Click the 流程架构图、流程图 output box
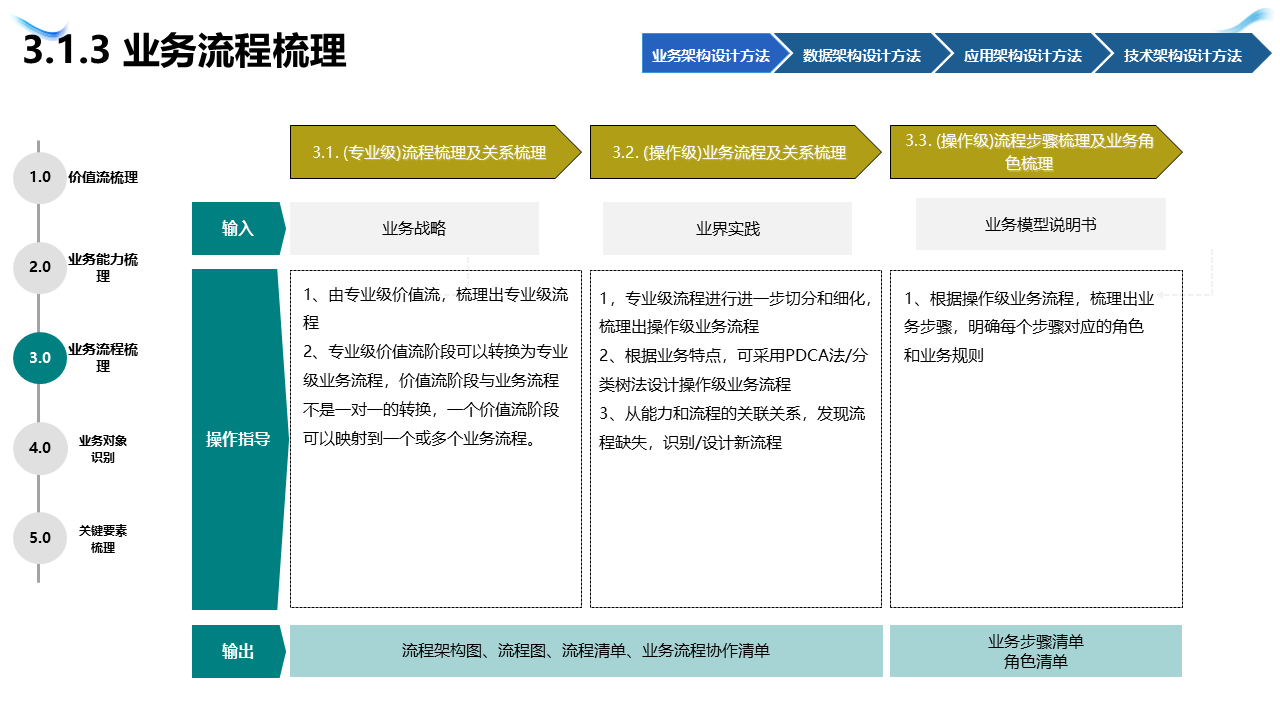Viewport: 1280px width, 720px height. (x=586, y=651)
